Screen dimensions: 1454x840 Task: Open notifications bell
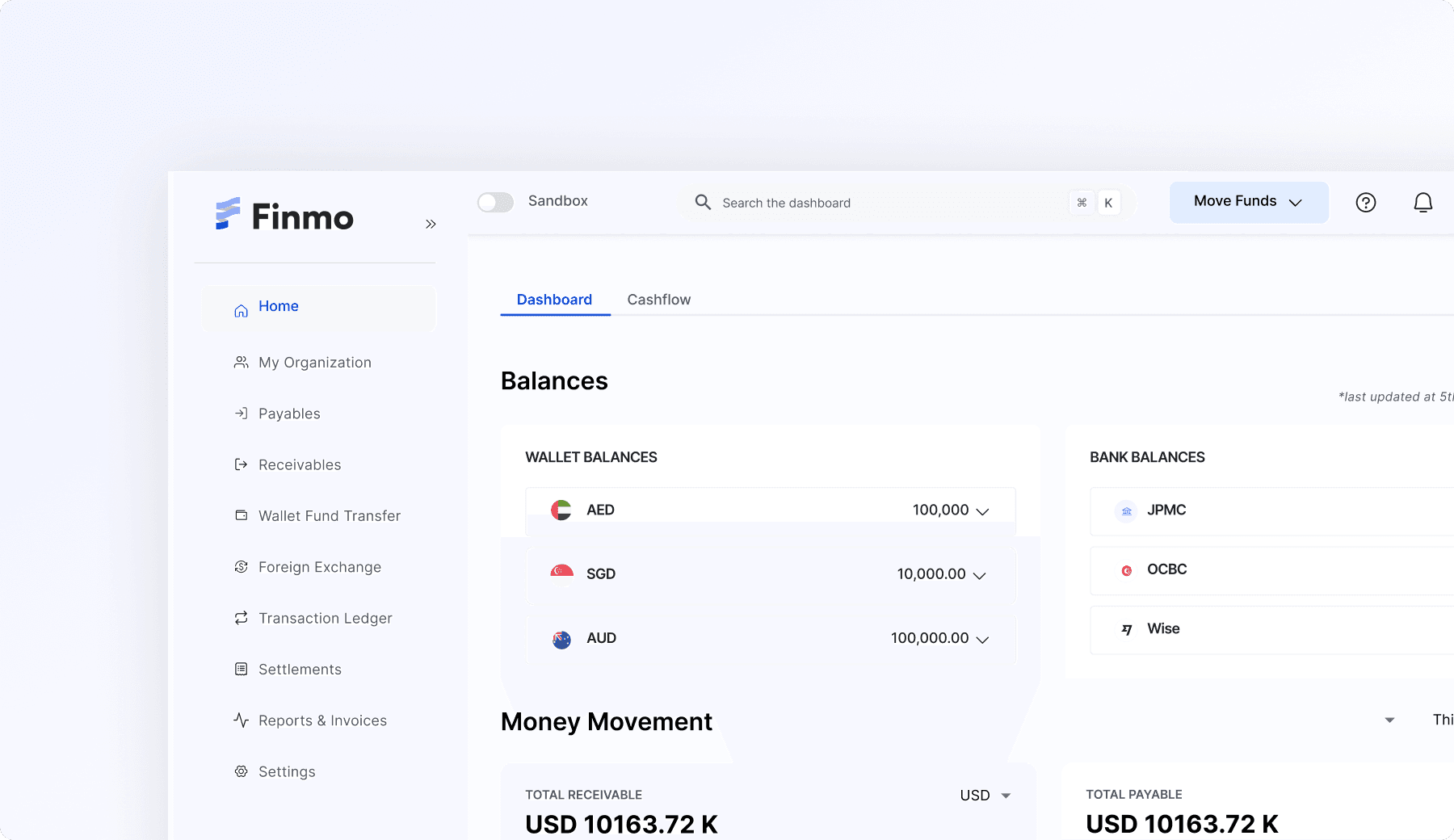point(1423,203)
